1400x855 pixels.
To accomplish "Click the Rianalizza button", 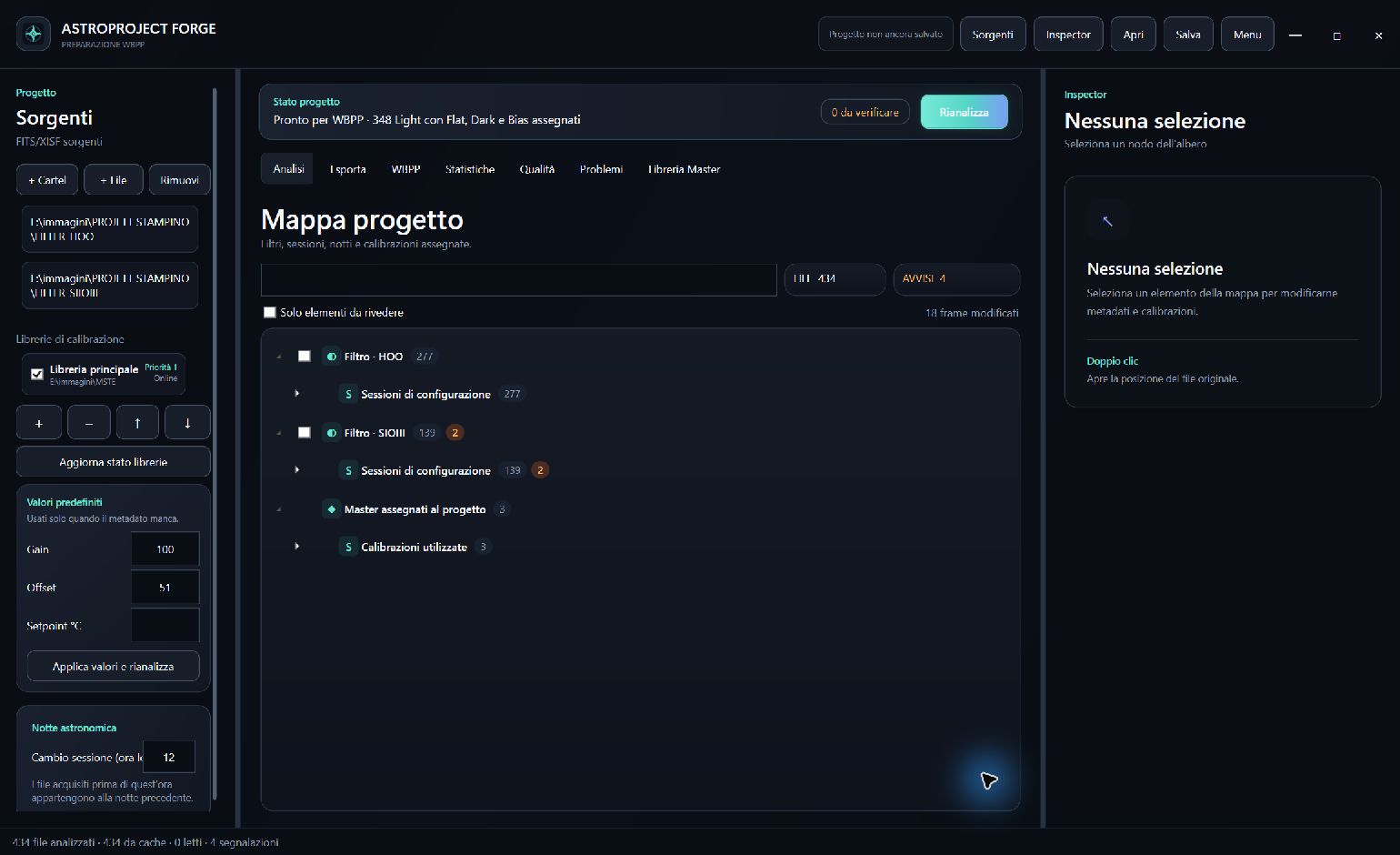I will click(964, 112).
